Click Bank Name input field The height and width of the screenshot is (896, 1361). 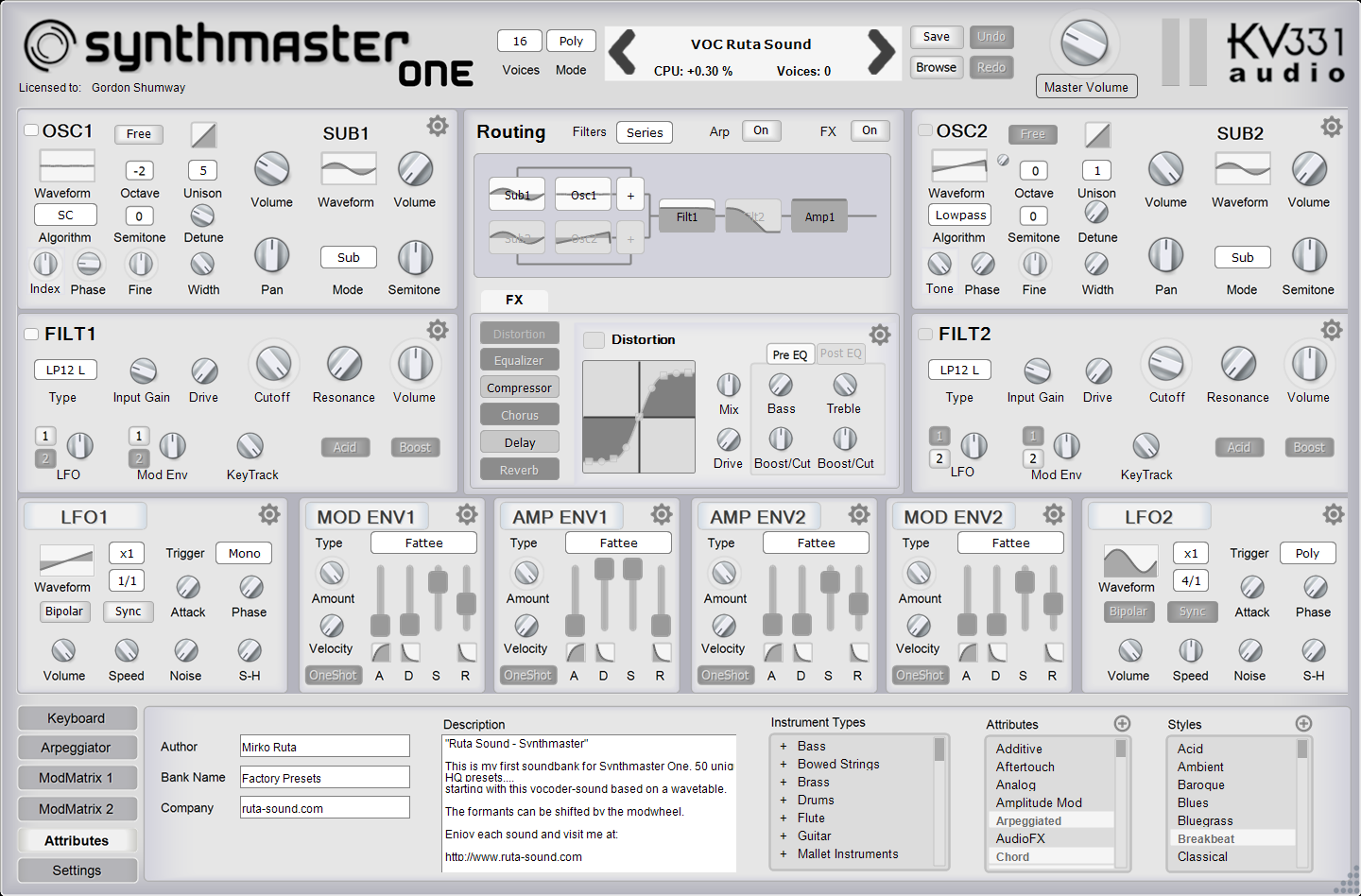(x=325, y=777)
